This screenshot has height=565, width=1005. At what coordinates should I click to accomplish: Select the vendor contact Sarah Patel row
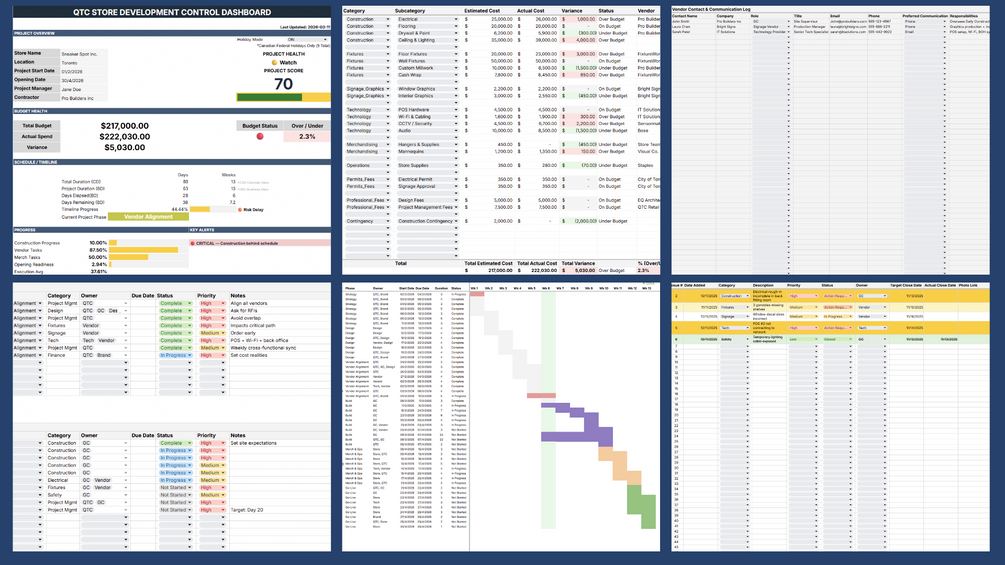click(x=830, y=31)
